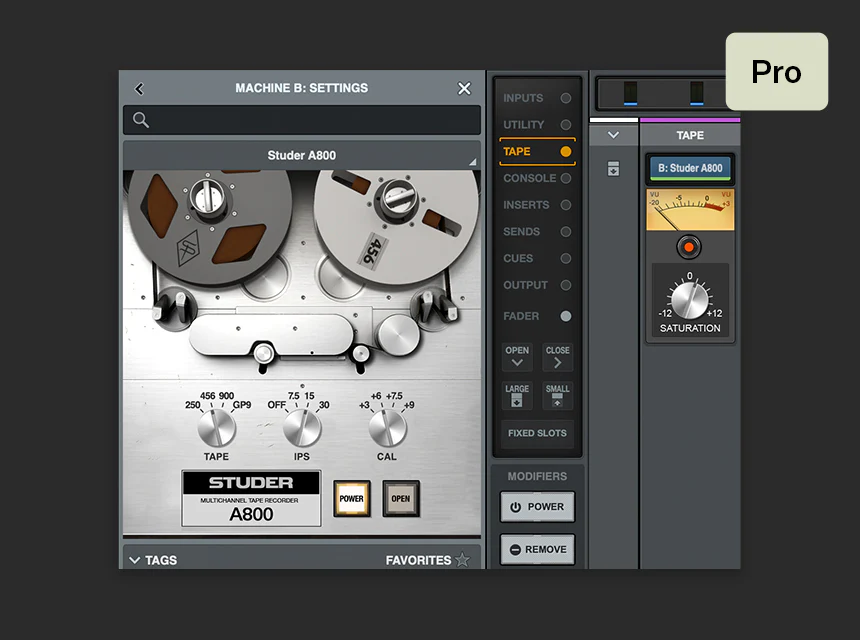Click the first channel meter indicator
The image size is (860, 640).
pyautogui.click(x=631, y=93)
